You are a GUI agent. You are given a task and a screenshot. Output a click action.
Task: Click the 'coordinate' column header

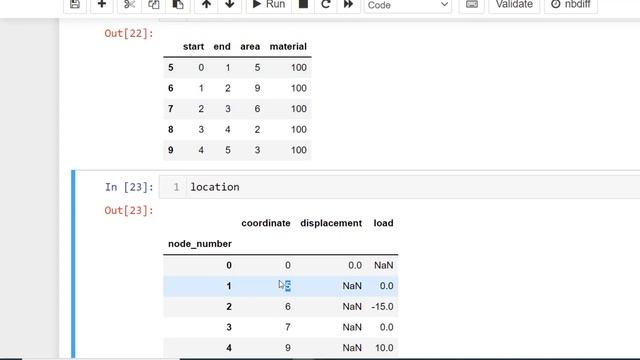coord(266,223)
